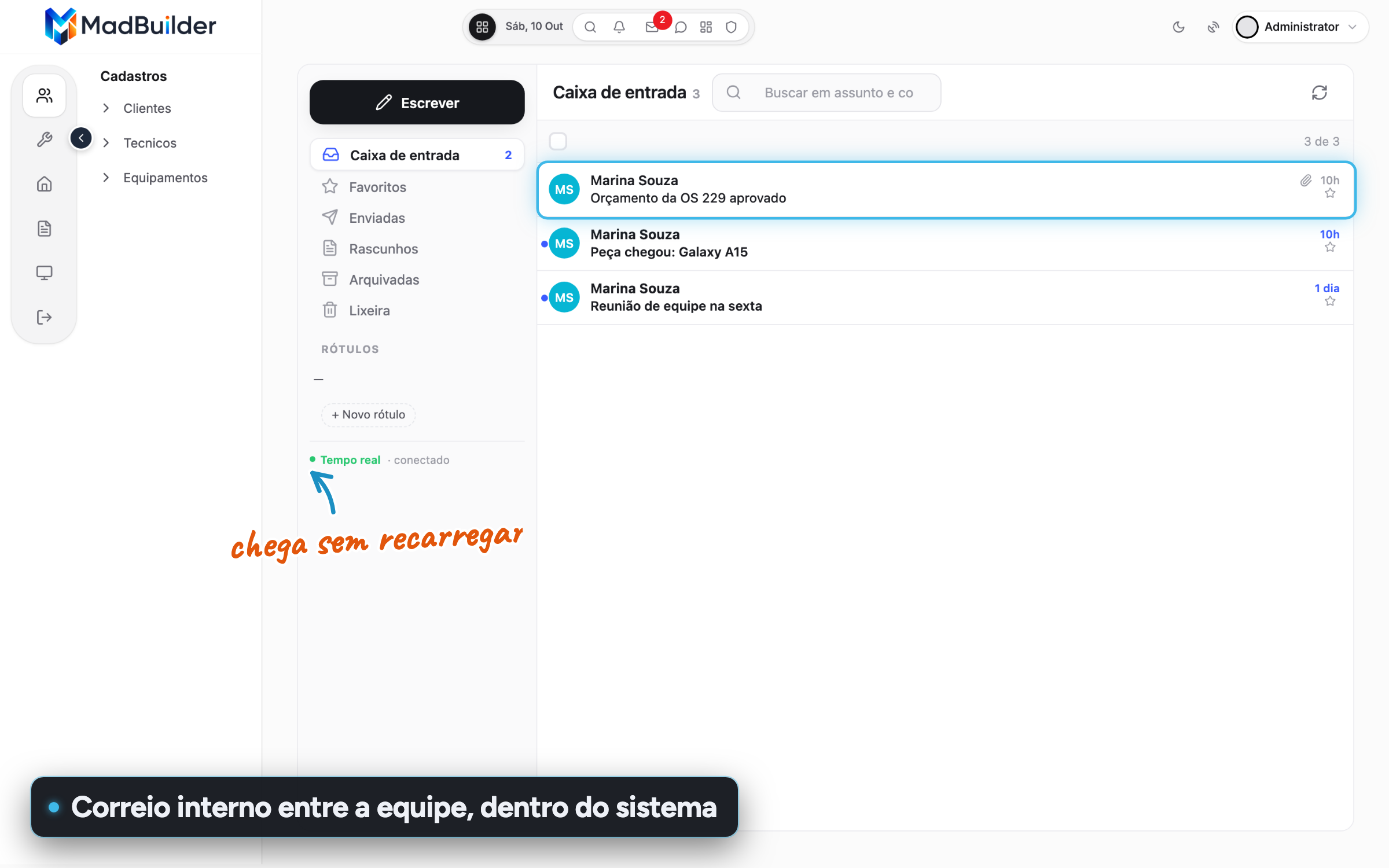This screenshot has height=868, width=1389.
Task: Click the + Novo rótulo button
Action: click(368, 415)
